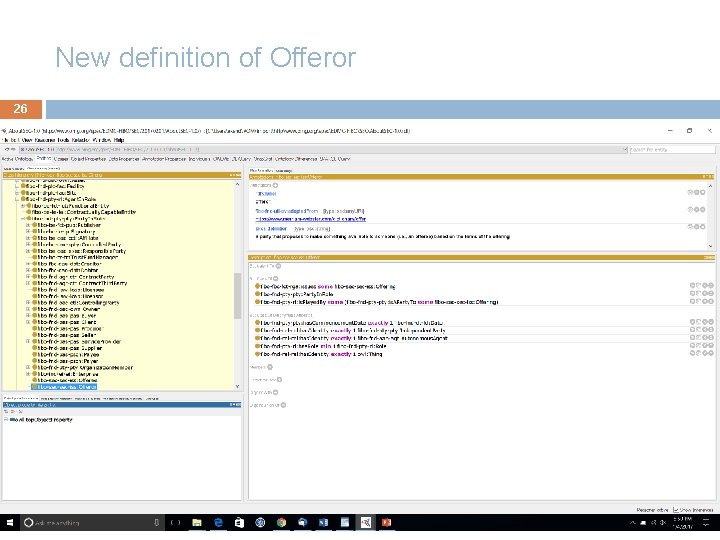720x540 pixels.
Task: Click the Cortana Ask me anything search box
Action: (92, 523)
